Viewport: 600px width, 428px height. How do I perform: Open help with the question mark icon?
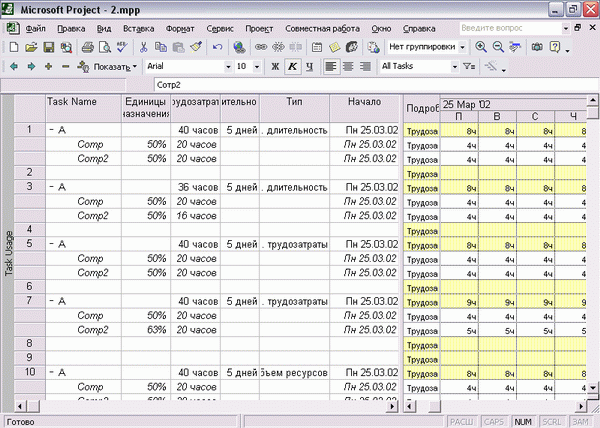point(554,47)
